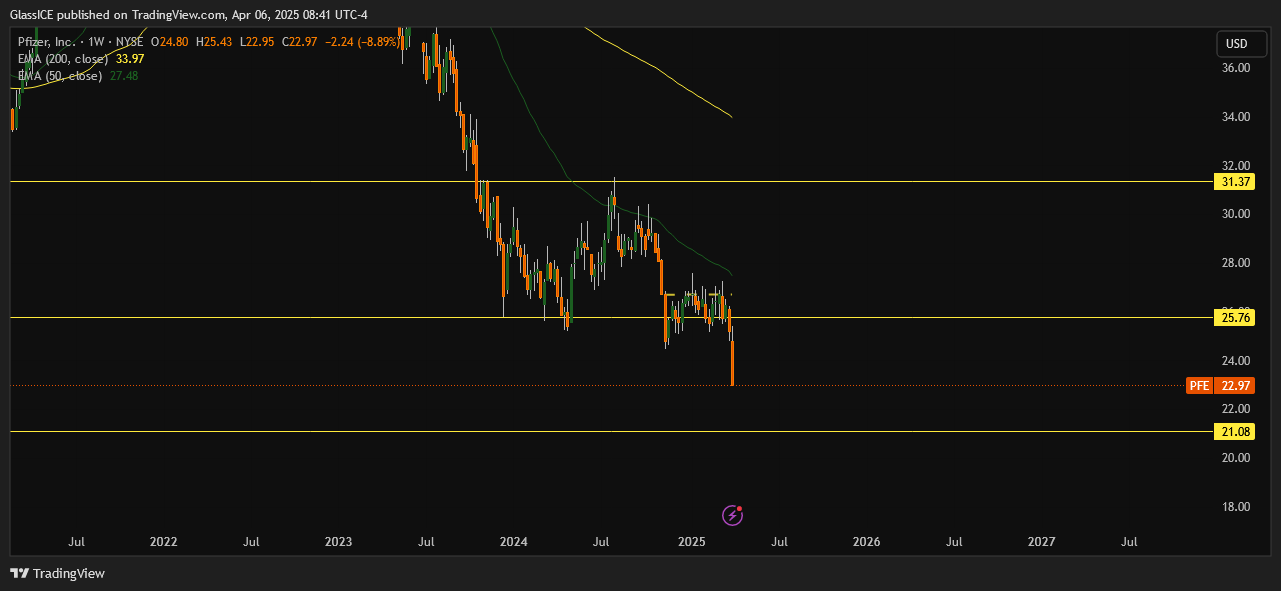Image resolution: width=1281 pixels, height=591 pixels.
Task: Click the 28.00 price axis label
Action: pos(1236,263)
